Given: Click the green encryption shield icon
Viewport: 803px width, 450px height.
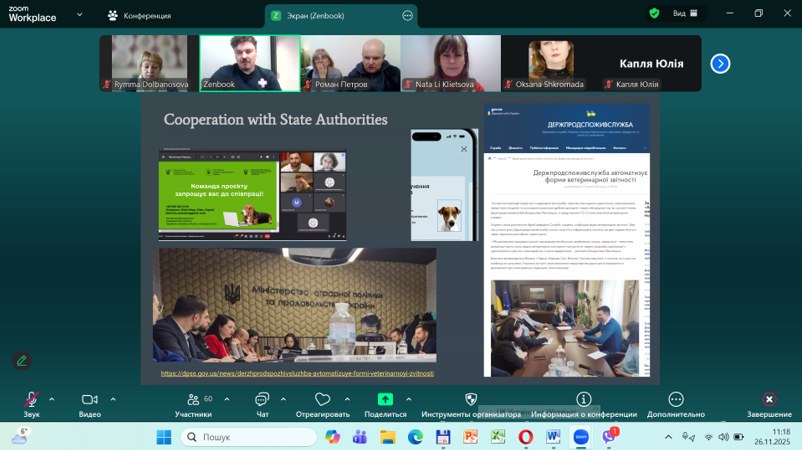Looking at the screenshot, I should click(x=654, y=14).
